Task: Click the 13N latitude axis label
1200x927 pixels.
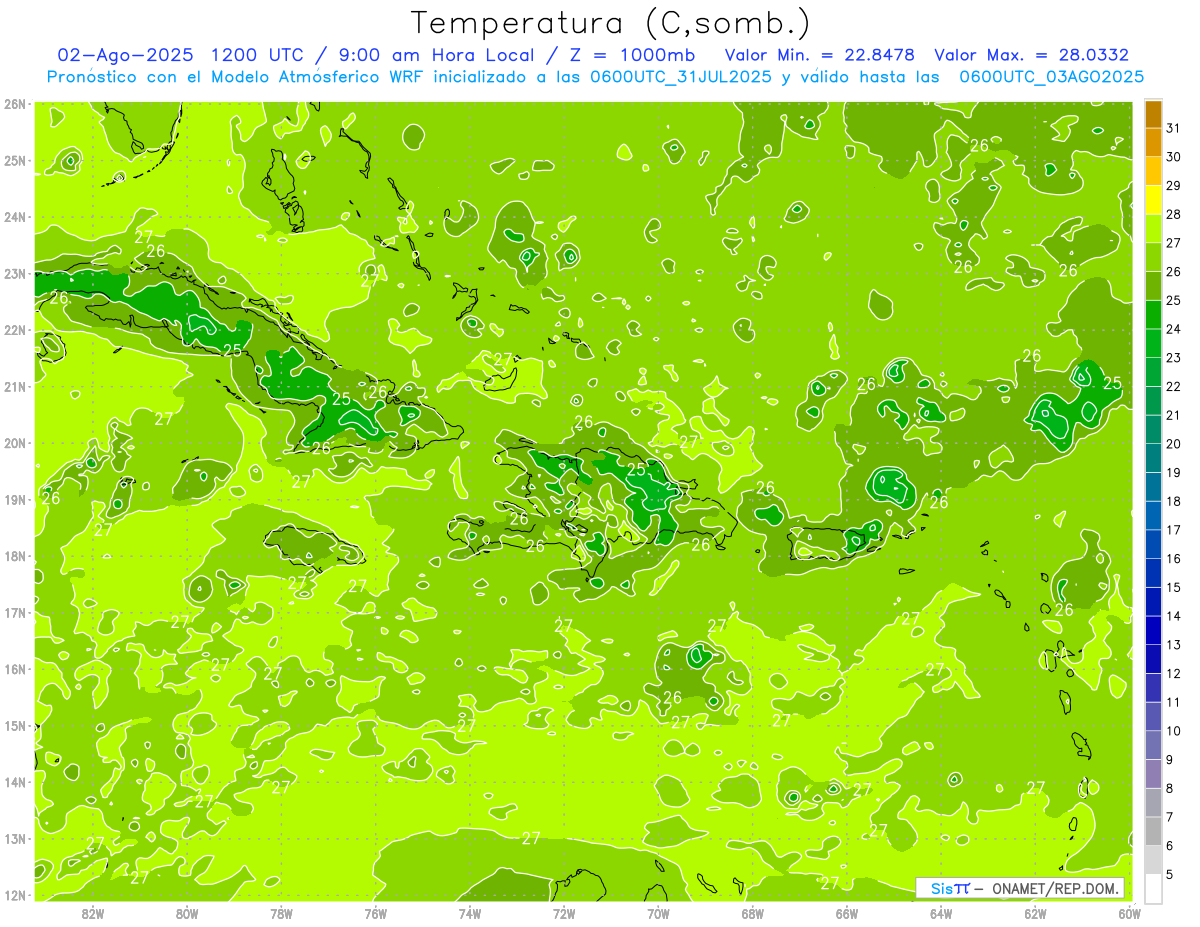Action: click(x=15, y=838)
